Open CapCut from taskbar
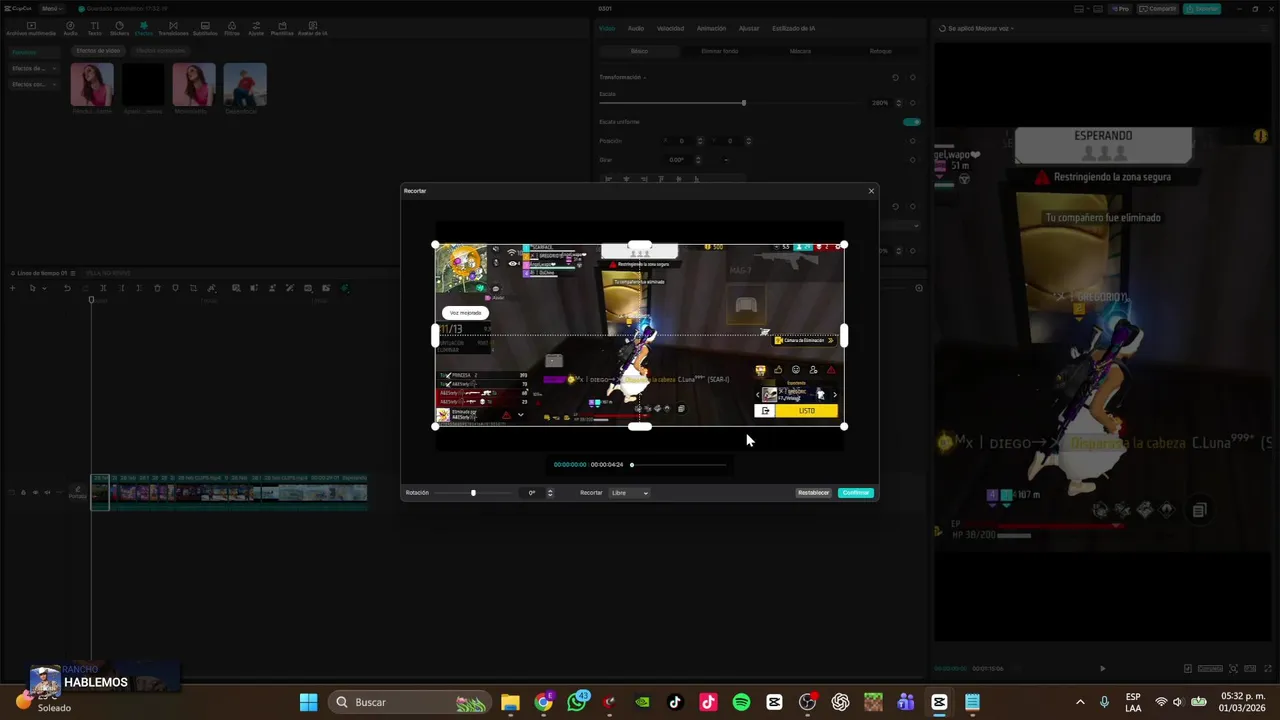This screenshot has width=1280, height=720. [x=939, y=702]
